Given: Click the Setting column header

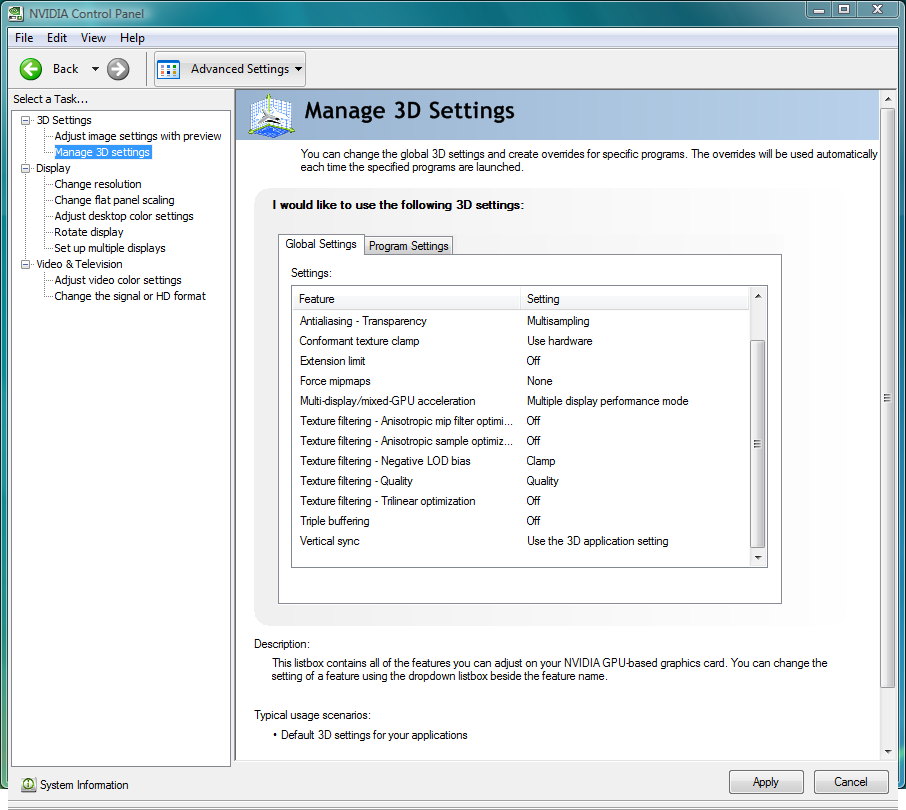Looking at the screenshot, I should point(634,299).
